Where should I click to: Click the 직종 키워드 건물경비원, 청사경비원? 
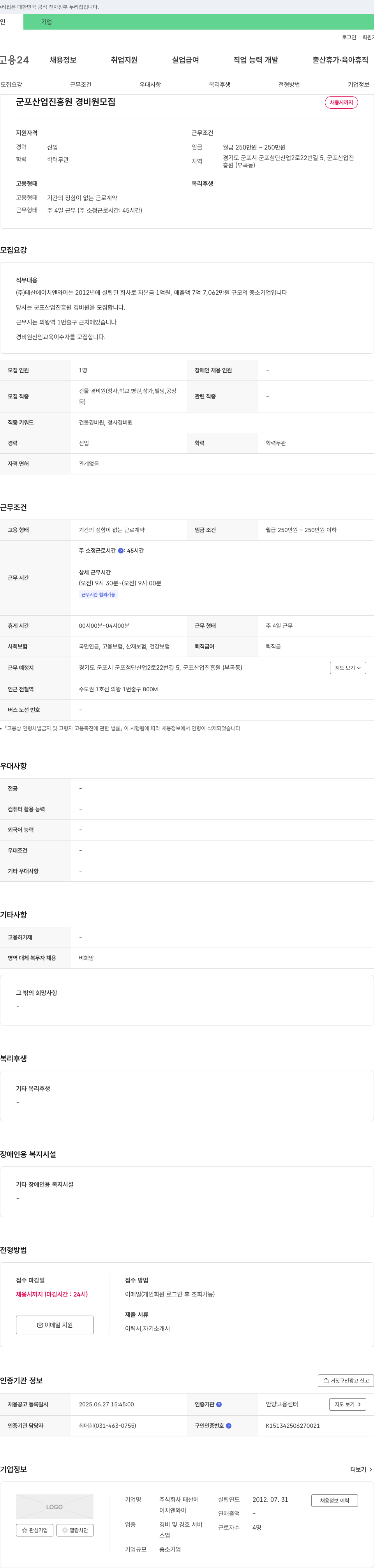pyautogui.click(x=105, y=423)
